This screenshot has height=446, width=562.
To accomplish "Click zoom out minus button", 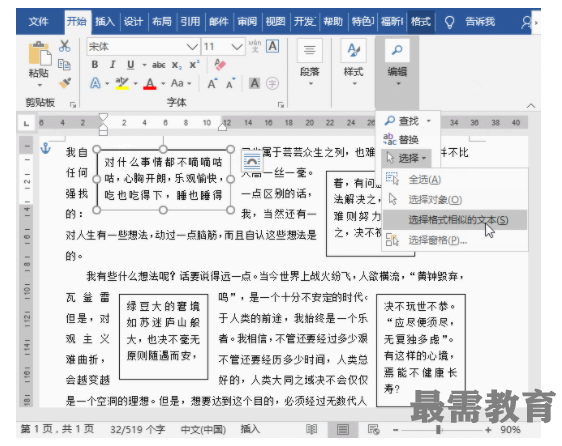I will pos(396,430).
